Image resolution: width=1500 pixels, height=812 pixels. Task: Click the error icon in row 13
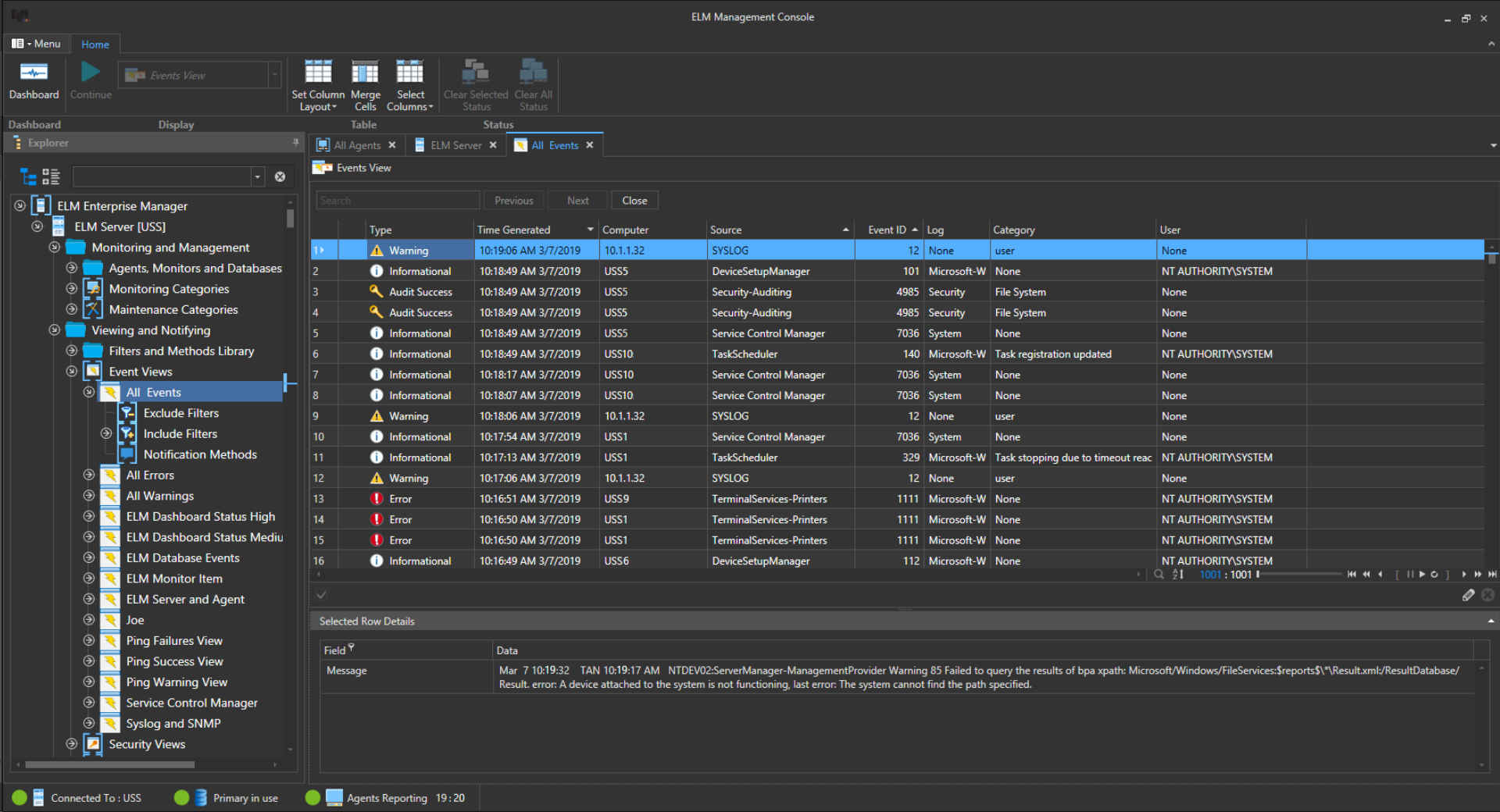click(x=377, y=499)
